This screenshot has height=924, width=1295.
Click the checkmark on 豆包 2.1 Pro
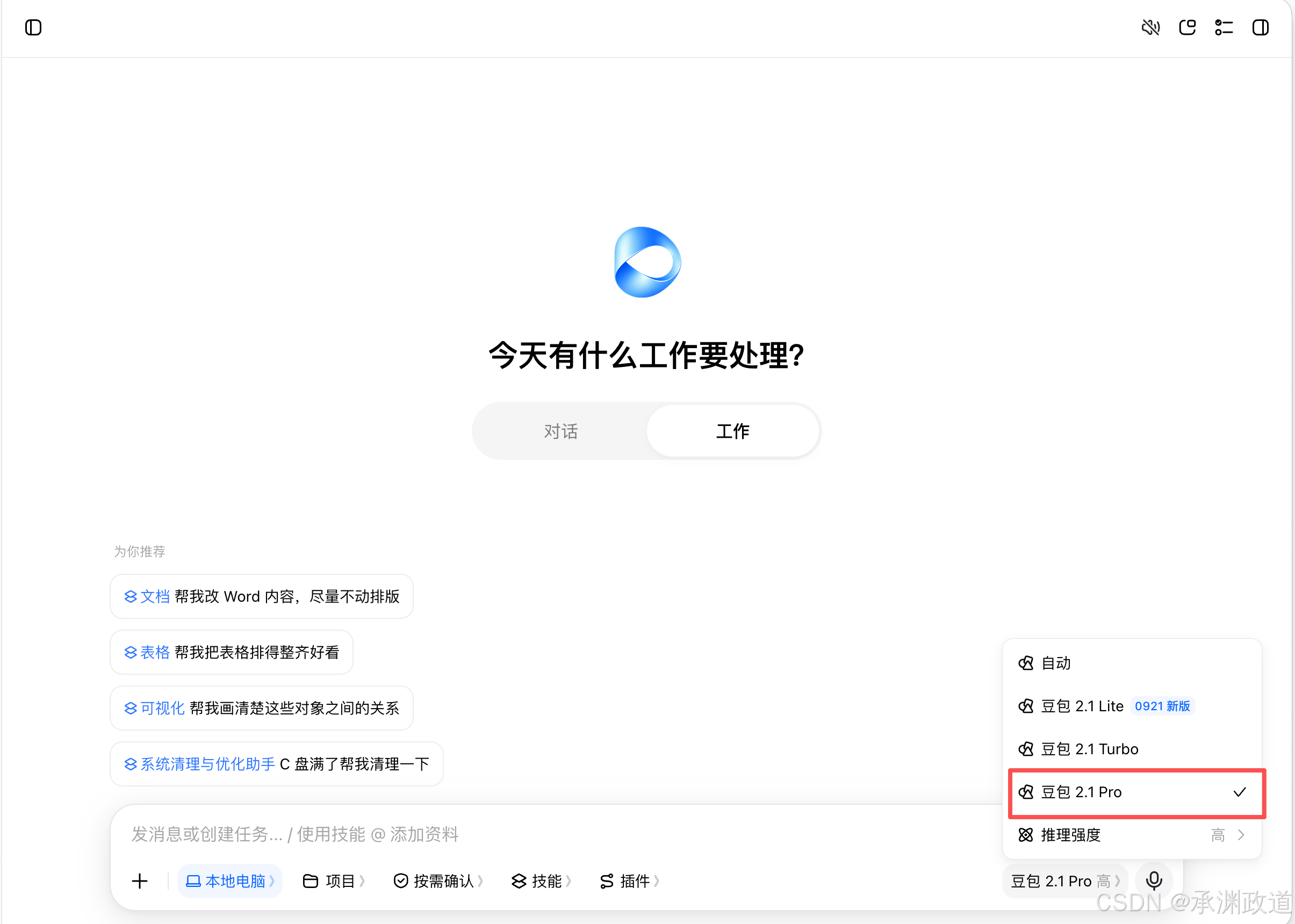(x=1240, y=792)
